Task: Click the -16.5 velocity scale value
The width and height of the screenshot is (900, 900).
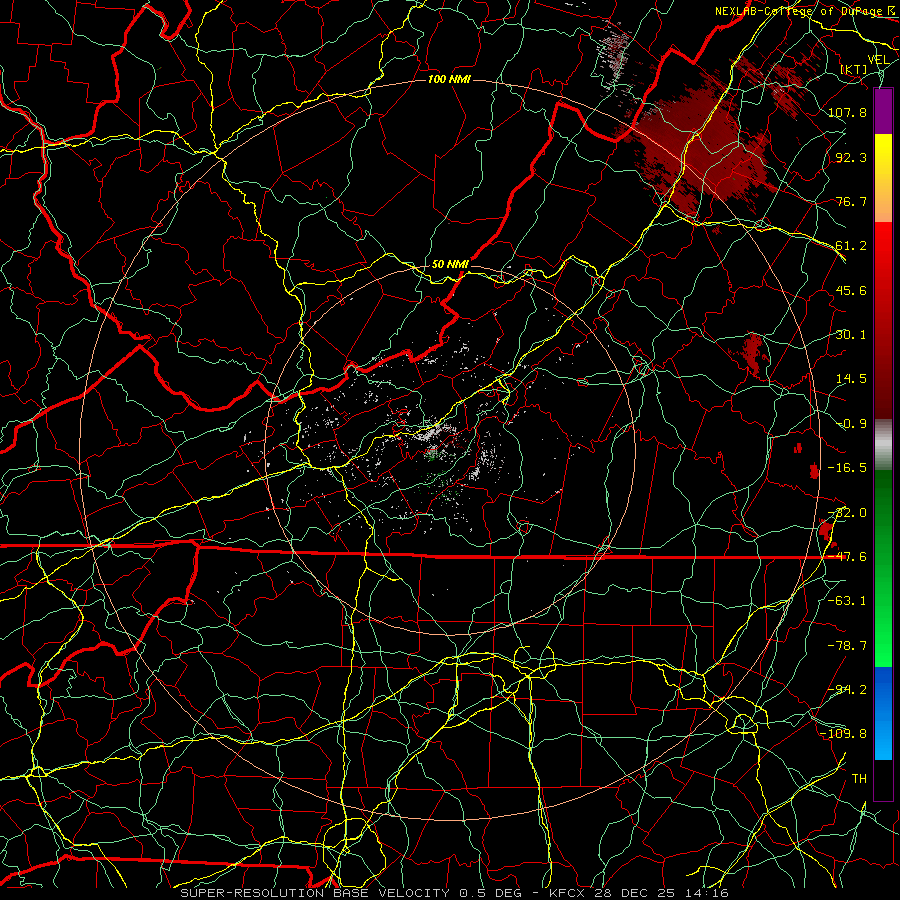Action: coord(847,468)
